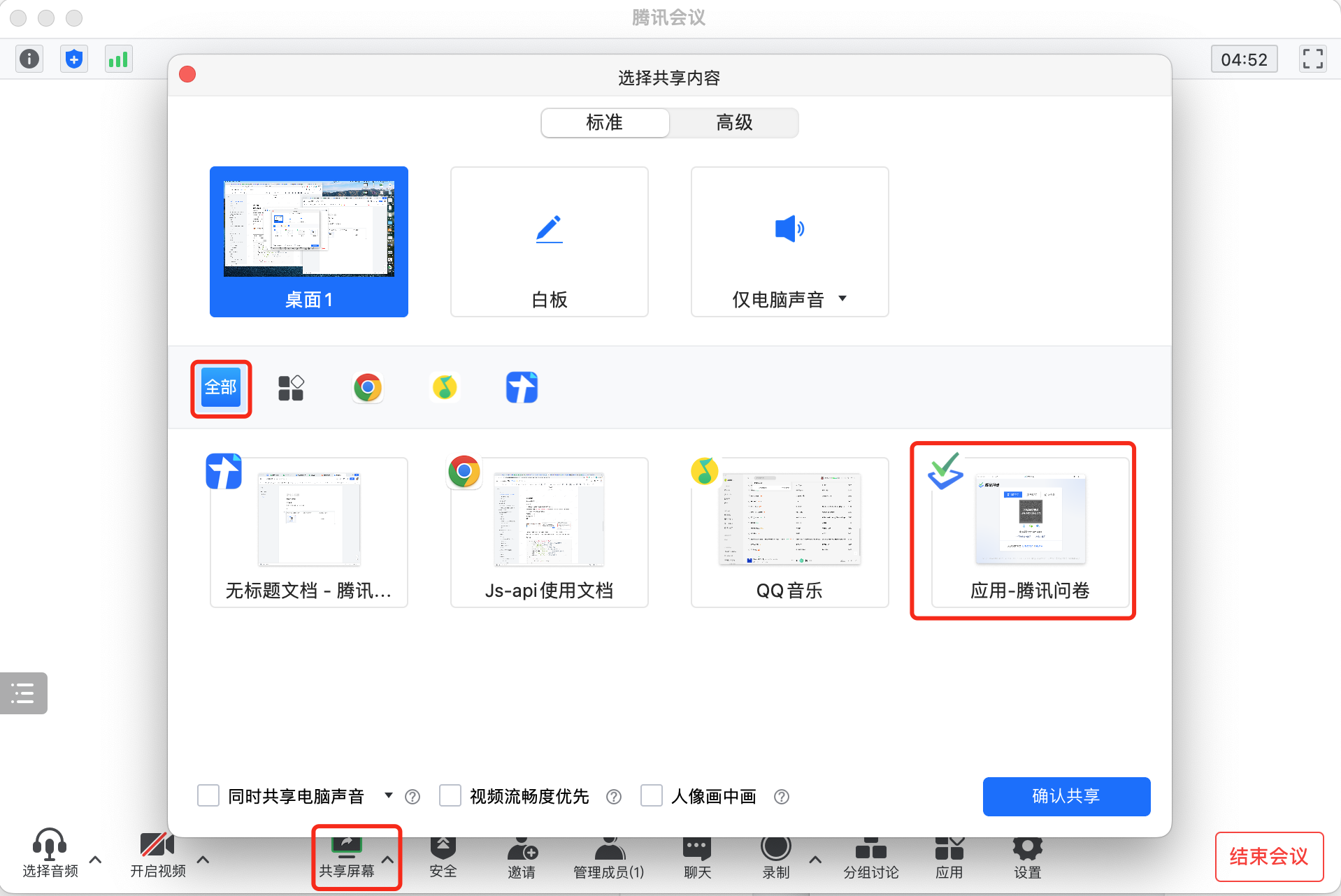Expand 共享屏幕 options chevron

tap(387, 860)
